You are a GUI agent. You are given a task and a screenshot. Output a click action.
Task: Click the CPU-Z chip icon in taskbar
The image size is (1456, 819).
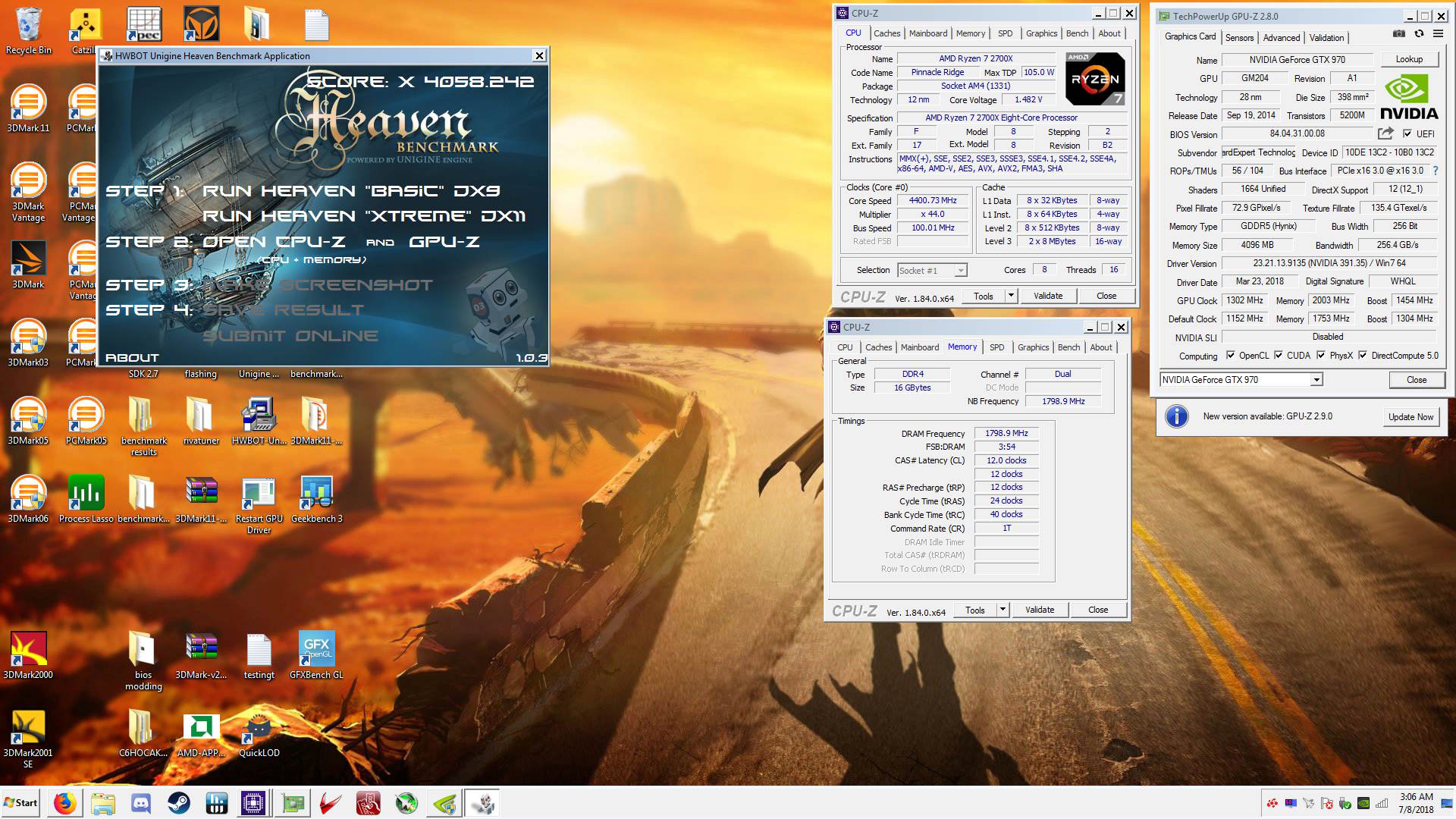[253, 803]
